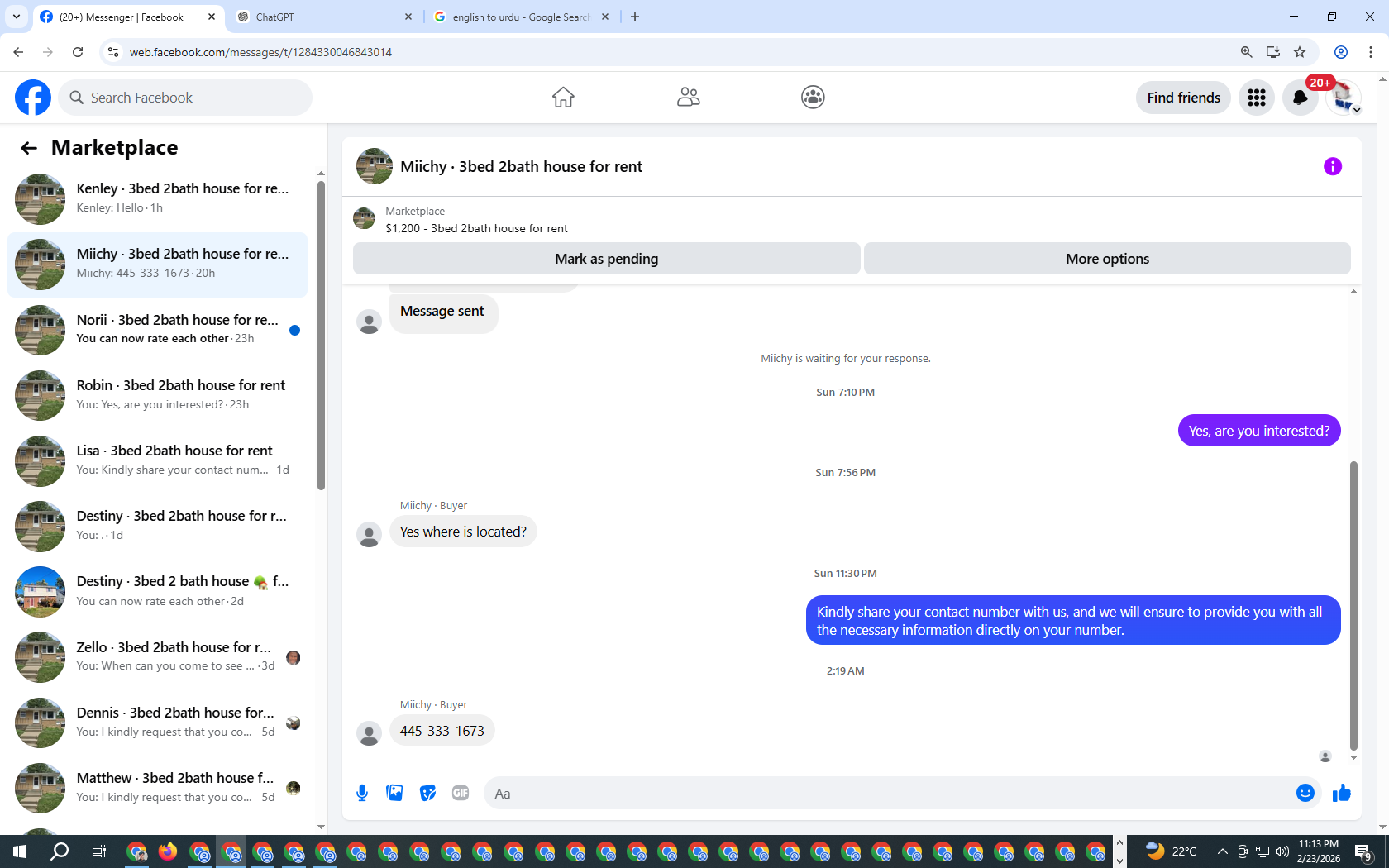Open Kenley conversation in list
The height and width of the screenshot is (868, 1389).
[157, 198]
